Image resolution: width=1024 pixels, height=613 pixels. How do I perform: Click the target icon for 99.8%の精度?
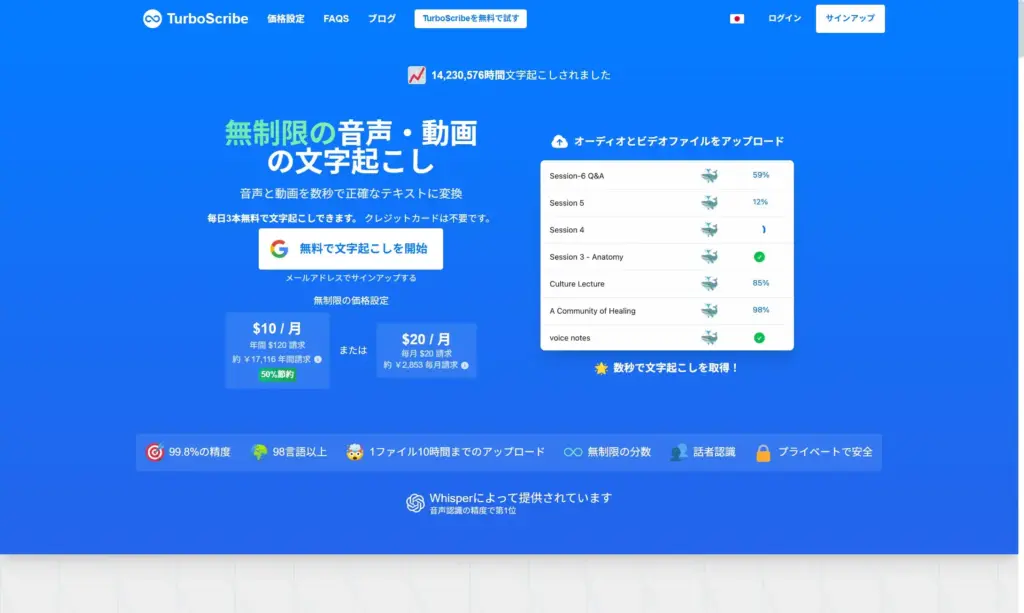pos(154,452)
